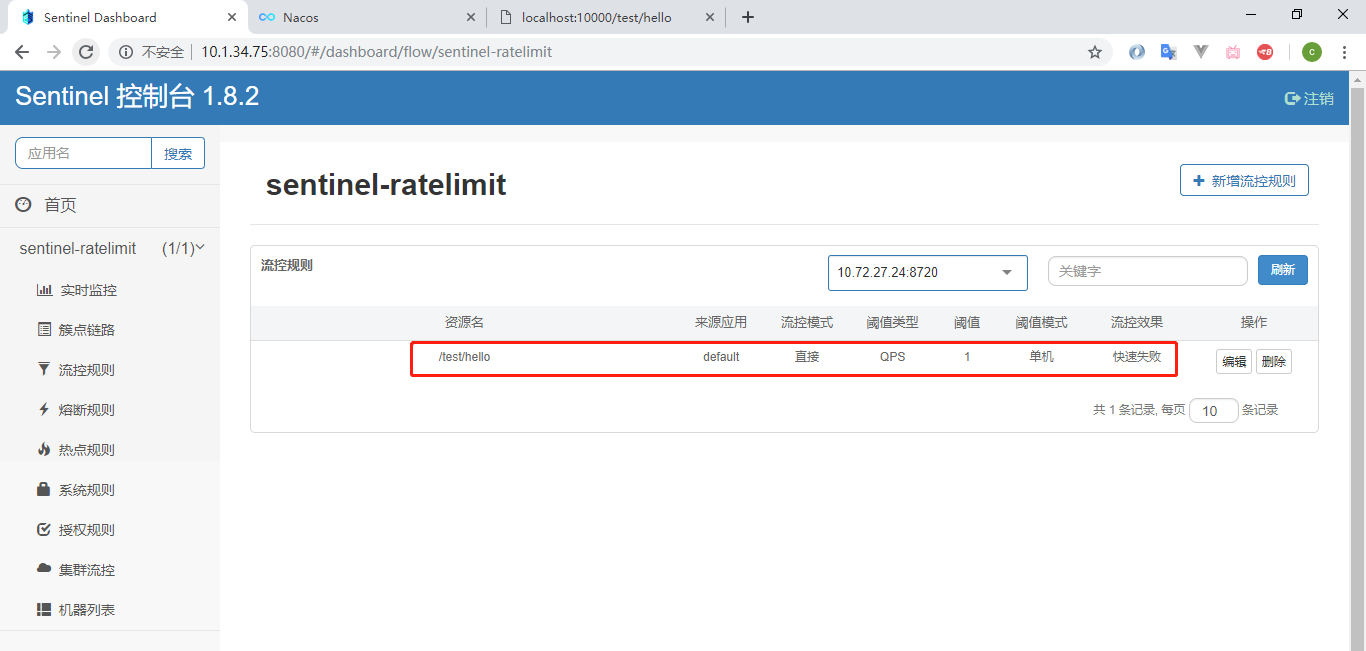Switch to localhost:10000/test/hello tab
Viewport: 1366px width, 651px height.
[607, 17]
